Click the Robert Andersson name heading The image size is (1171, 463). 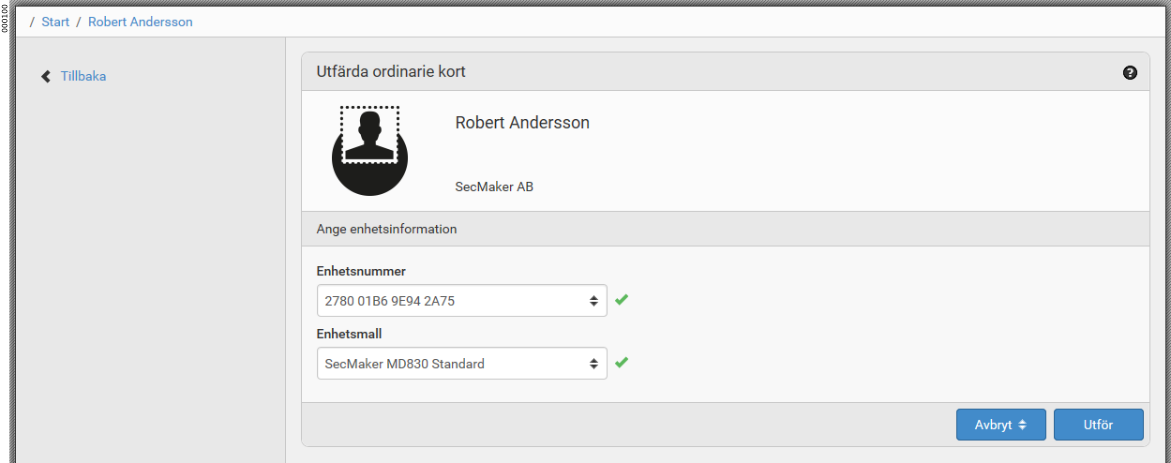click(x=522, y=123)
